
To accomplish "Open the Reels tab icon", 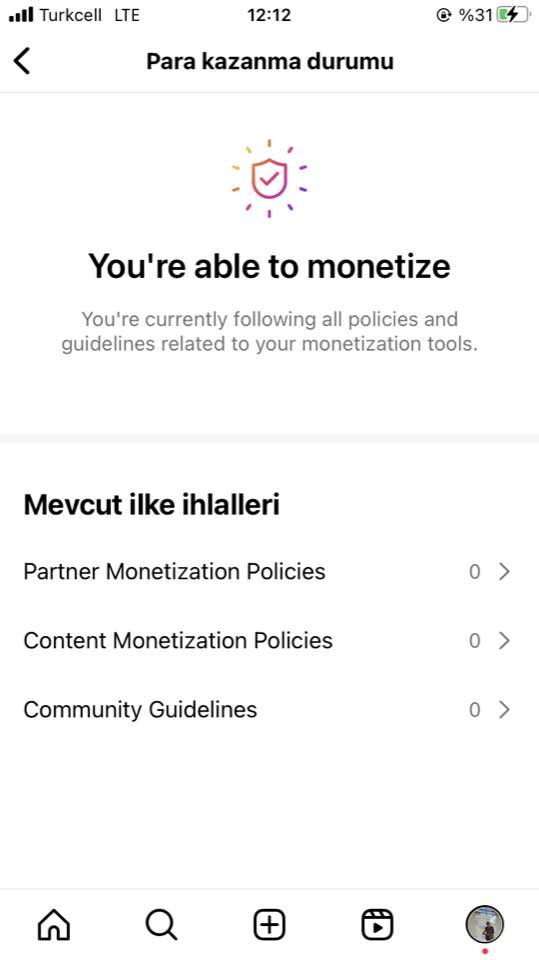I will pyautogui.click(x=377, y=924).
